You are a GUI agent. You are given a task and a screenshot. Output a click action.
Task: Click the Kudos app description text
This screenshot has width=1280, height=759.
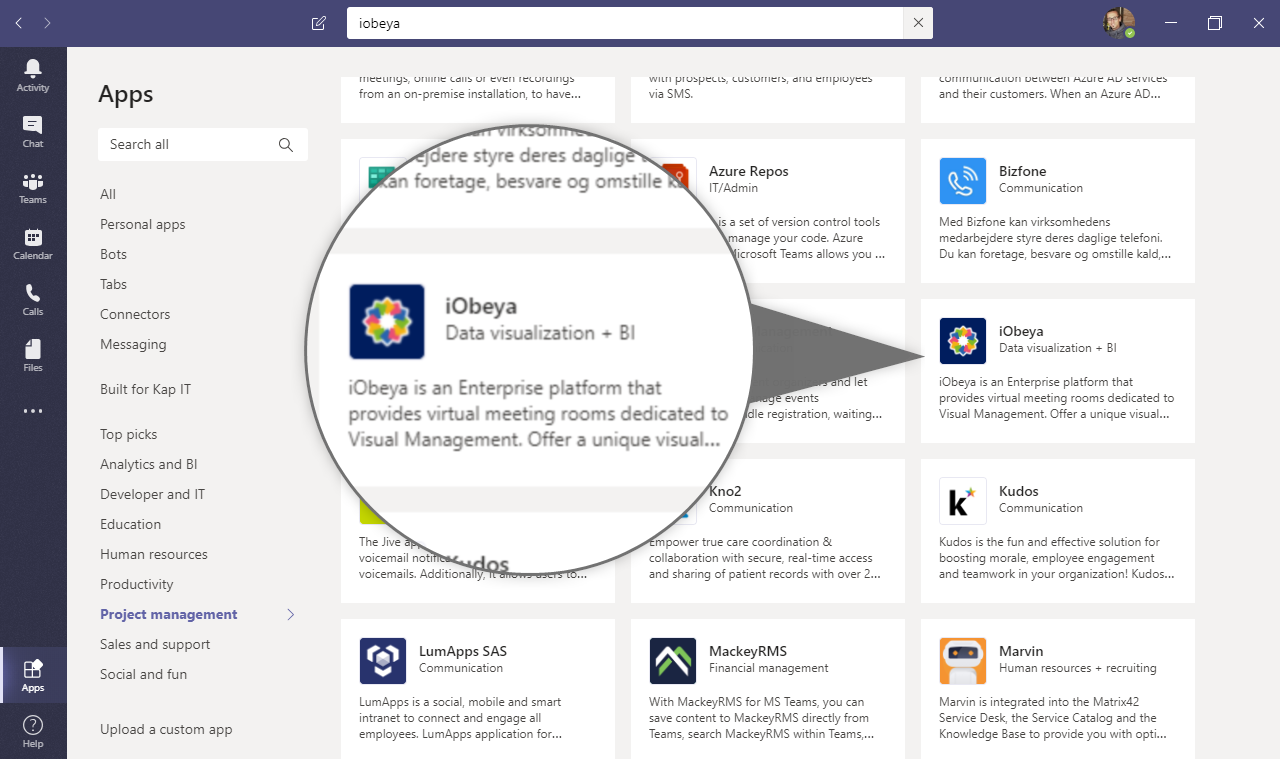(1057, 558)
